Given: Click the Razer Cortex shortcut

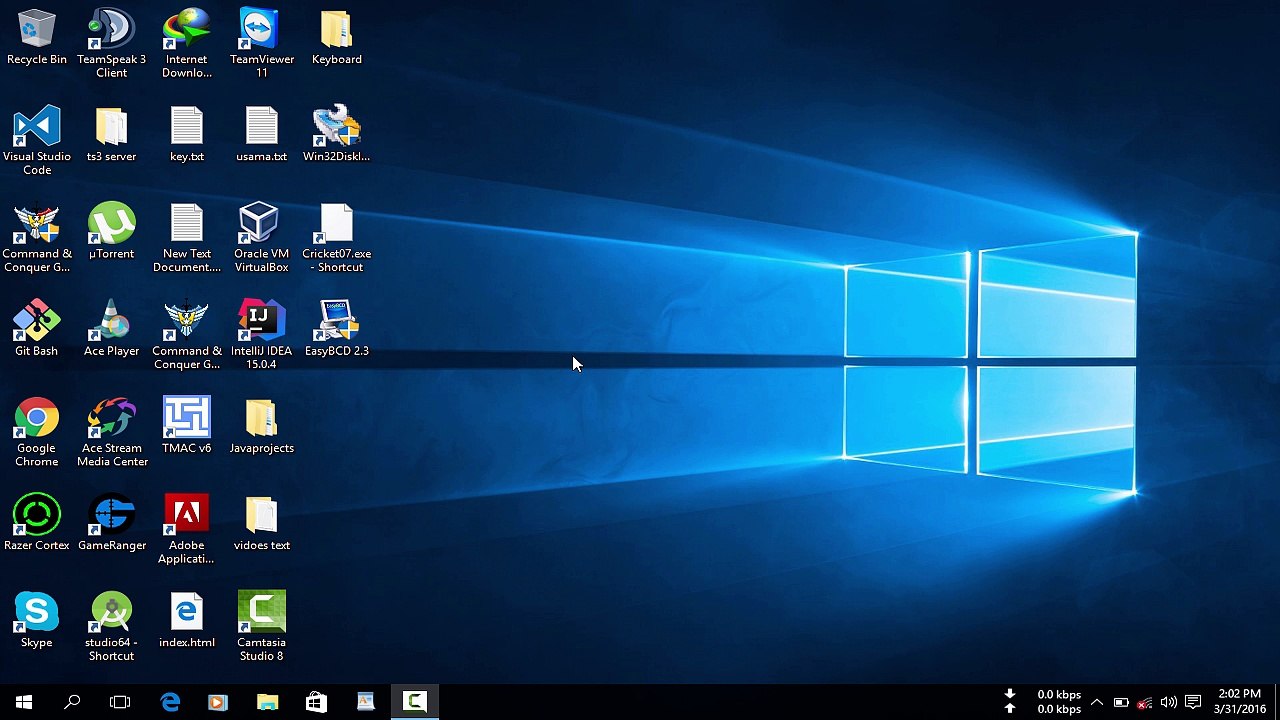Looking at the screenshot, I should tap(37, 517).
